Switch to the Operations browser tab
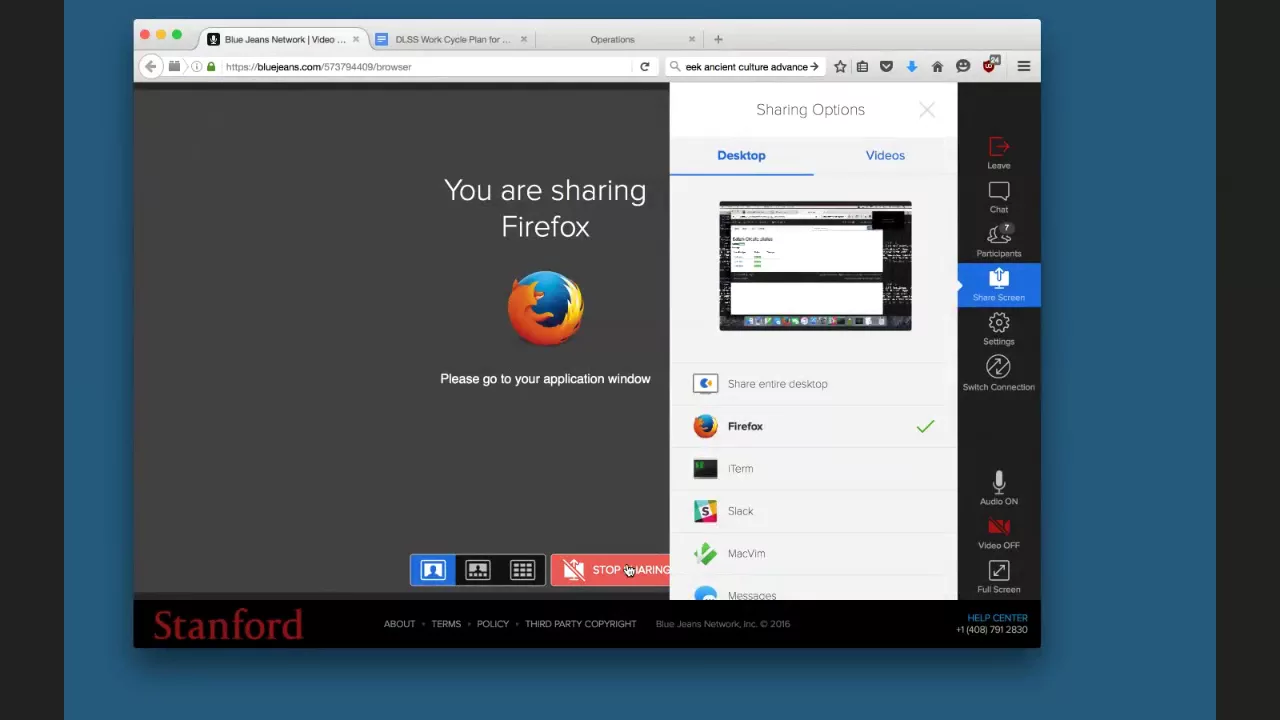The width and height of the screenshot is (1280, 720). 612,39
